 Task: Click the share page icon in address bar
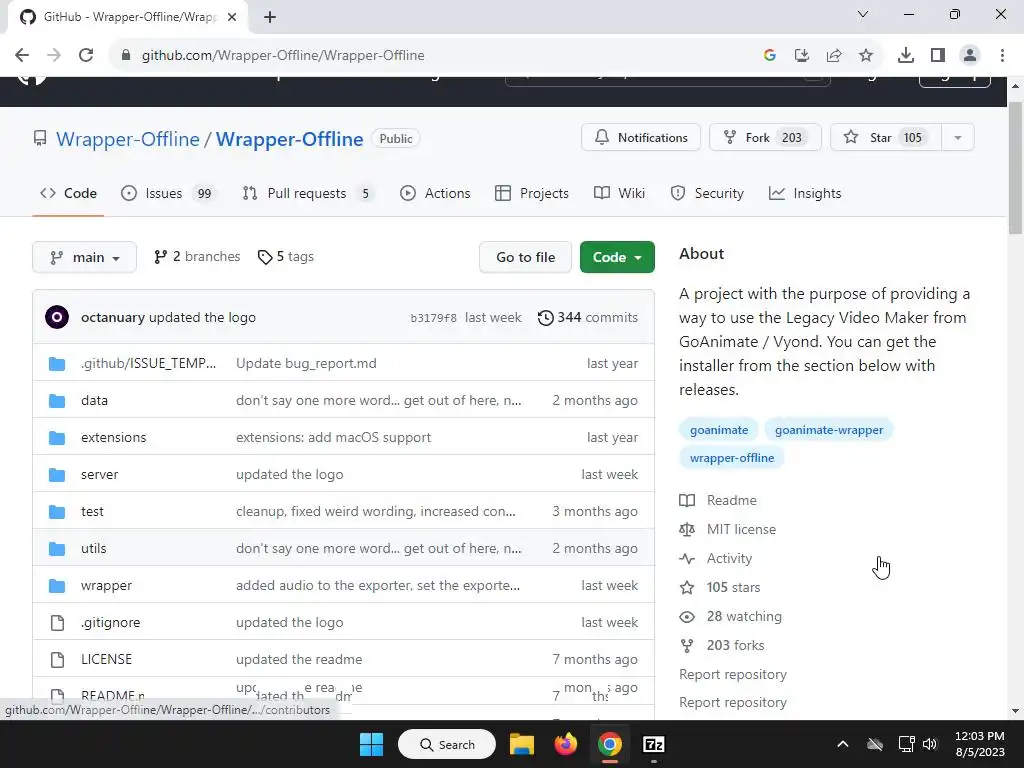pyautogui.click(x=834, y=56)
